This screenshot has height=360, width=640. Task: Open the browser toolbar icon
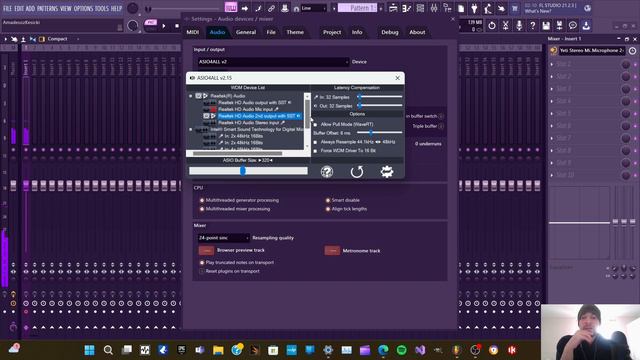pyautogui.click(x=447, y=8)
